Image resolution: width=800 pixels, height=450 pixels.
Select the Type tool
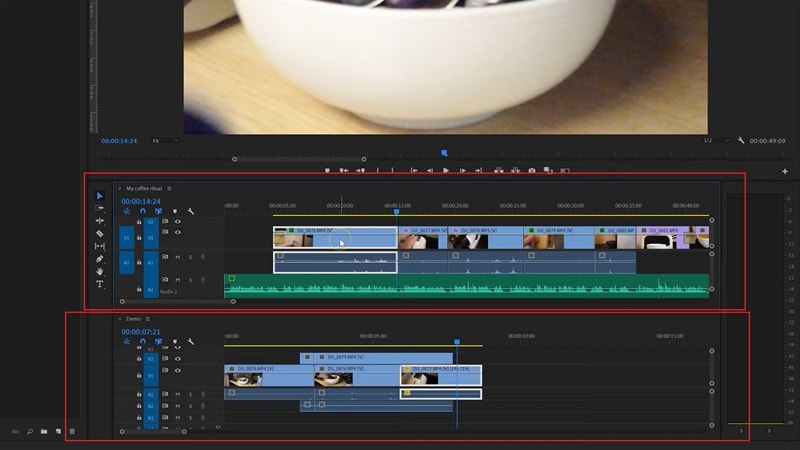click(99, 284)
